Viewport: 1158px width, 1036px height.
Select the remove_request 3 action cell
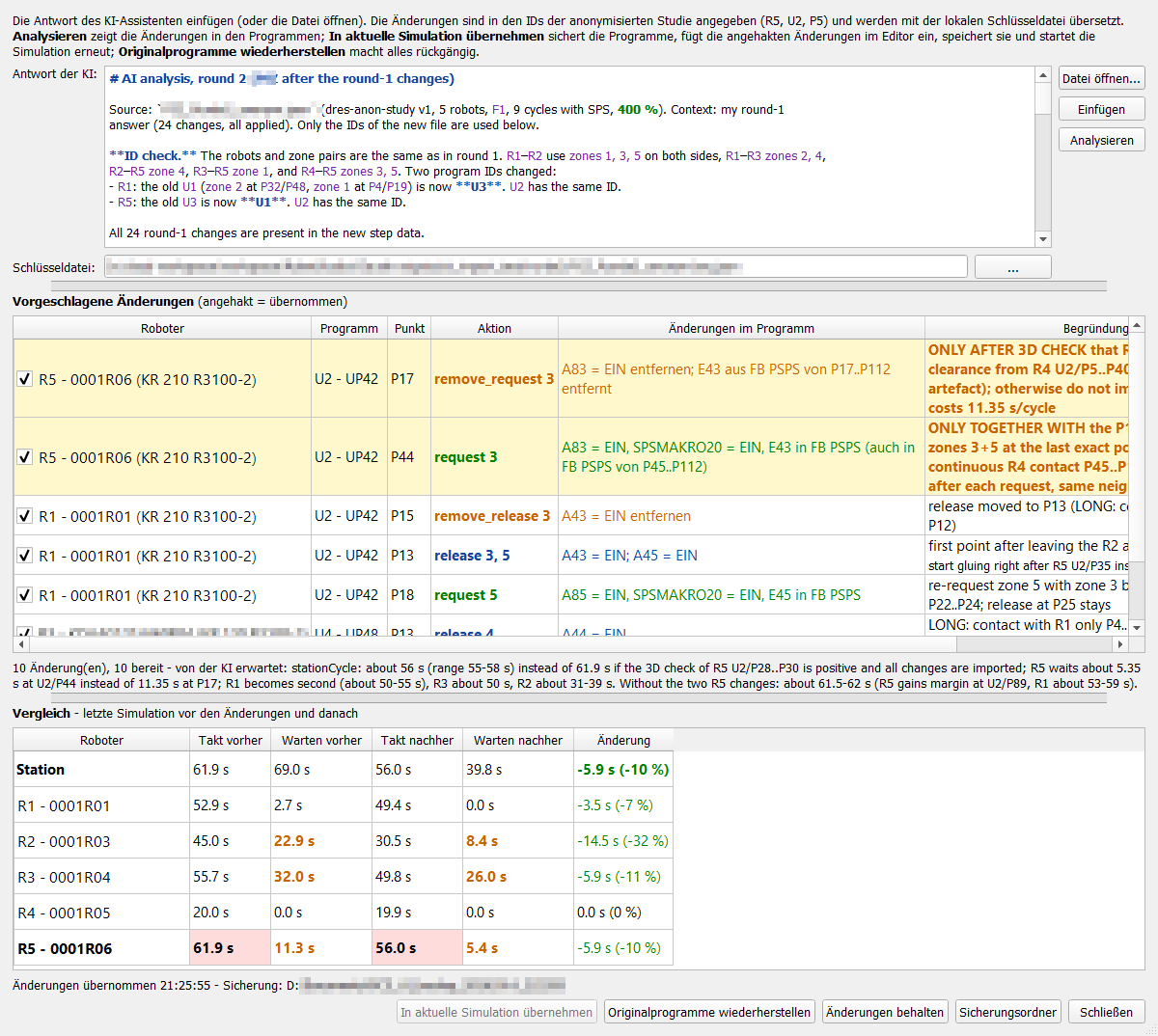(x=494, y=379)
